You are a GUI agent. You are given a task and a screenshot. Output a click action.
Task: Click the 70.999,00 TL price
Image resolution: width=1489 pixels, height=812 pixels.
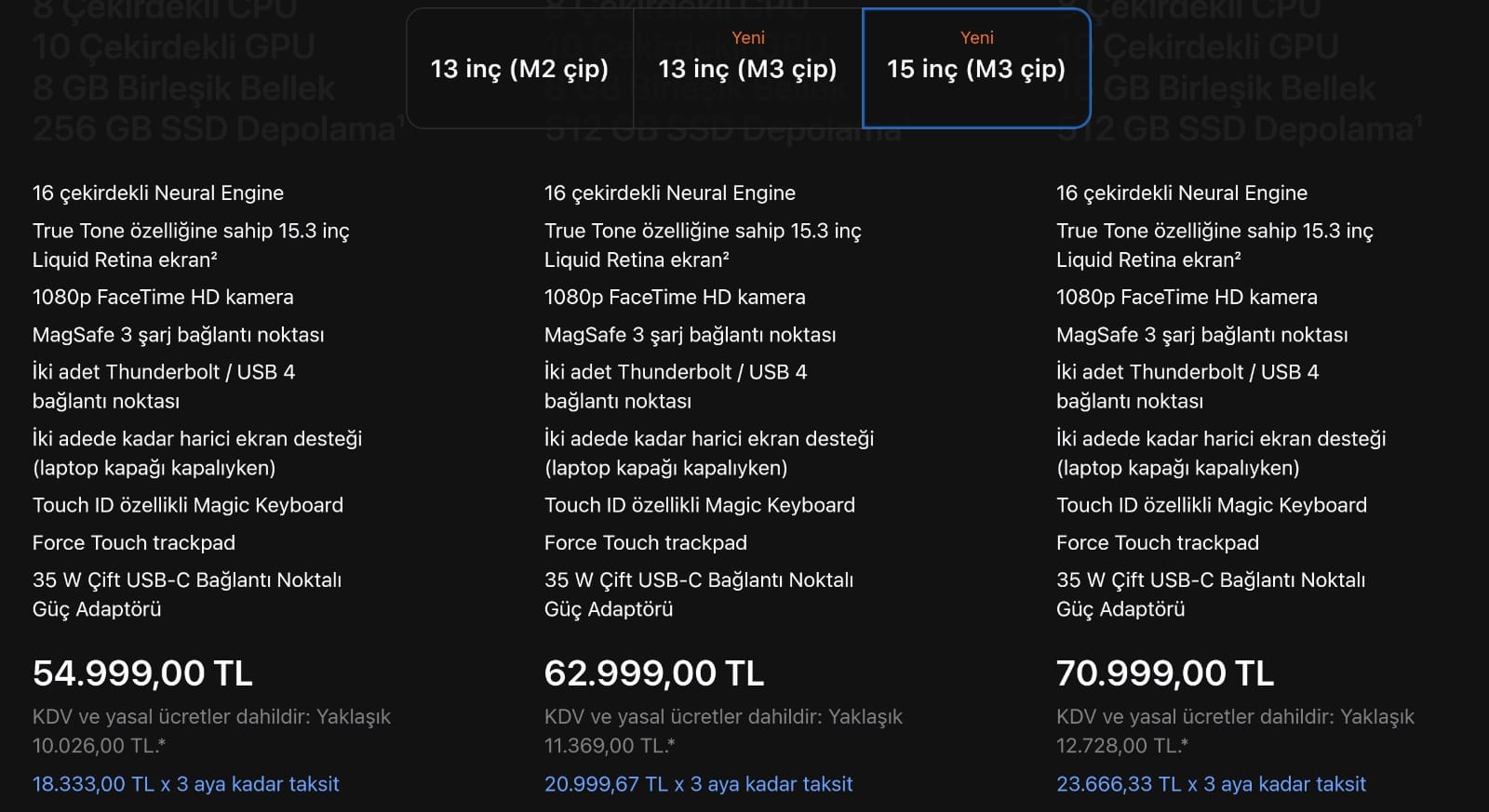point(1165,672)
